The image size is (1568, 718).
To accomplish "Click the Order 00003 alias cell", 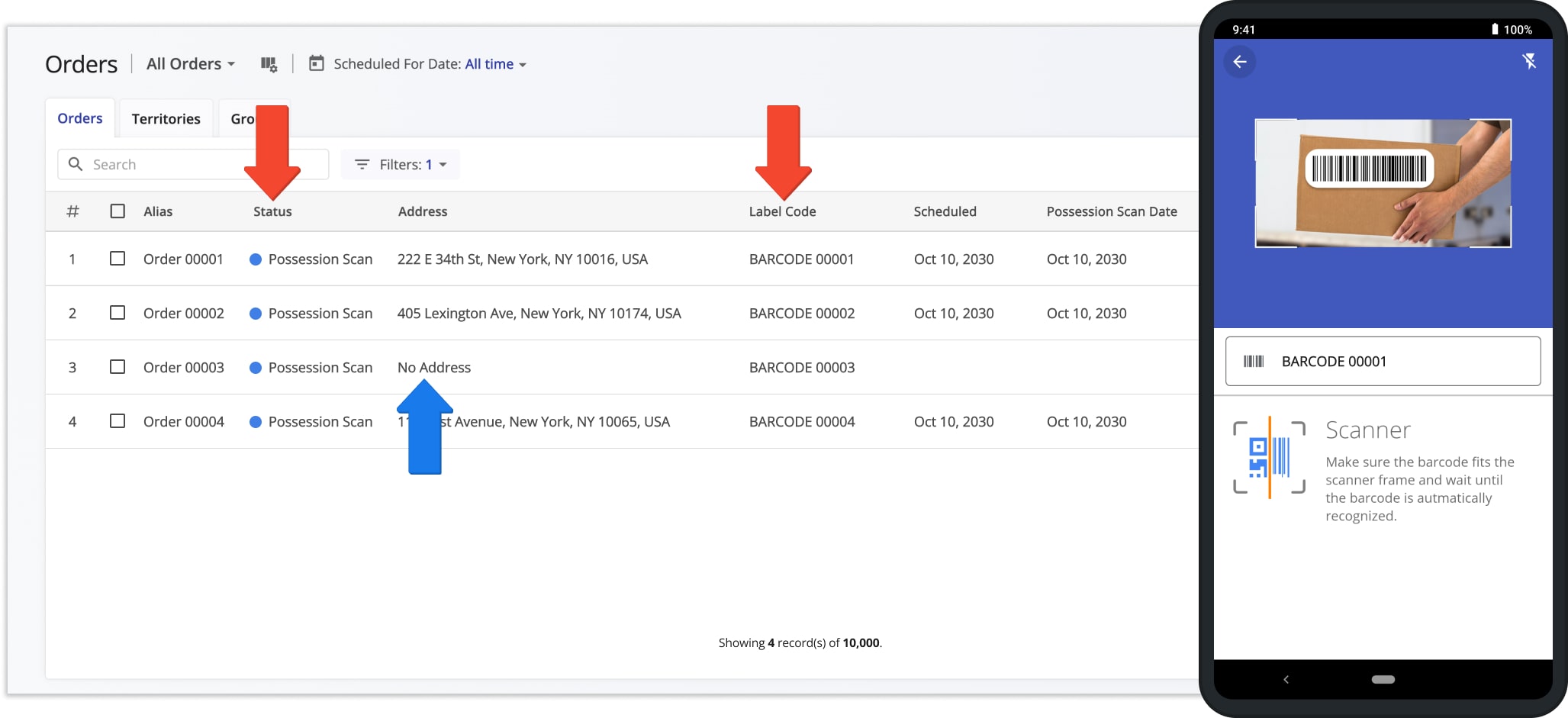I will [183, 368].
